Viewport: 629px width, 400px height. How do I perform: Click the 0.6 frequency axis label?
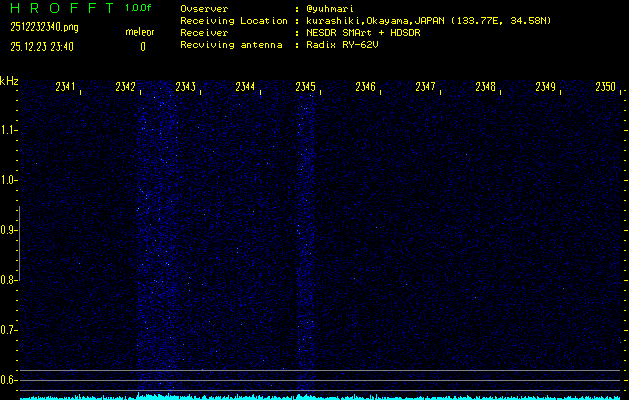click(8, 380)
